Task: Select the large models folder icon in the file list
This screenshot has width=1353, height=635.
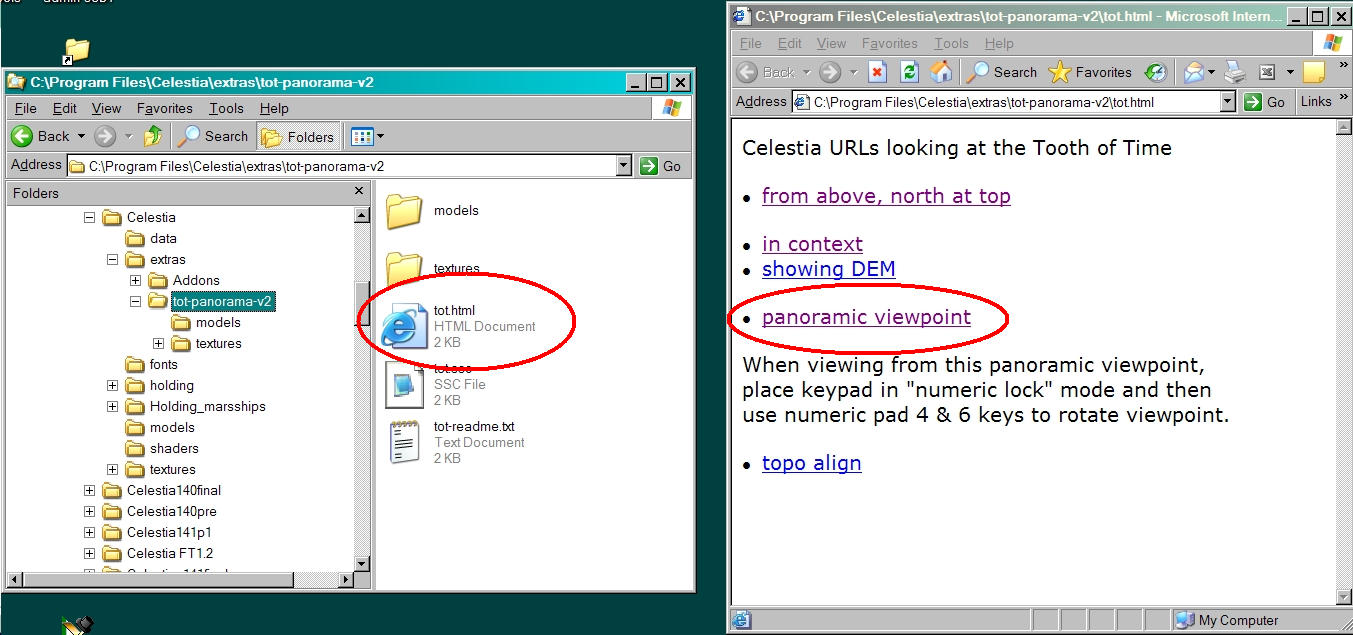Action: [x=404, y=210]
